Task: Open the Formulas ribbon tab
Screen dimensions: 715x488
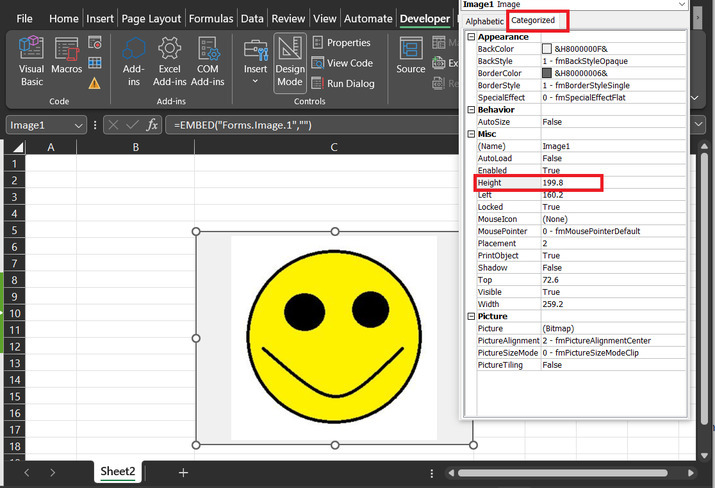Action: 212,18
